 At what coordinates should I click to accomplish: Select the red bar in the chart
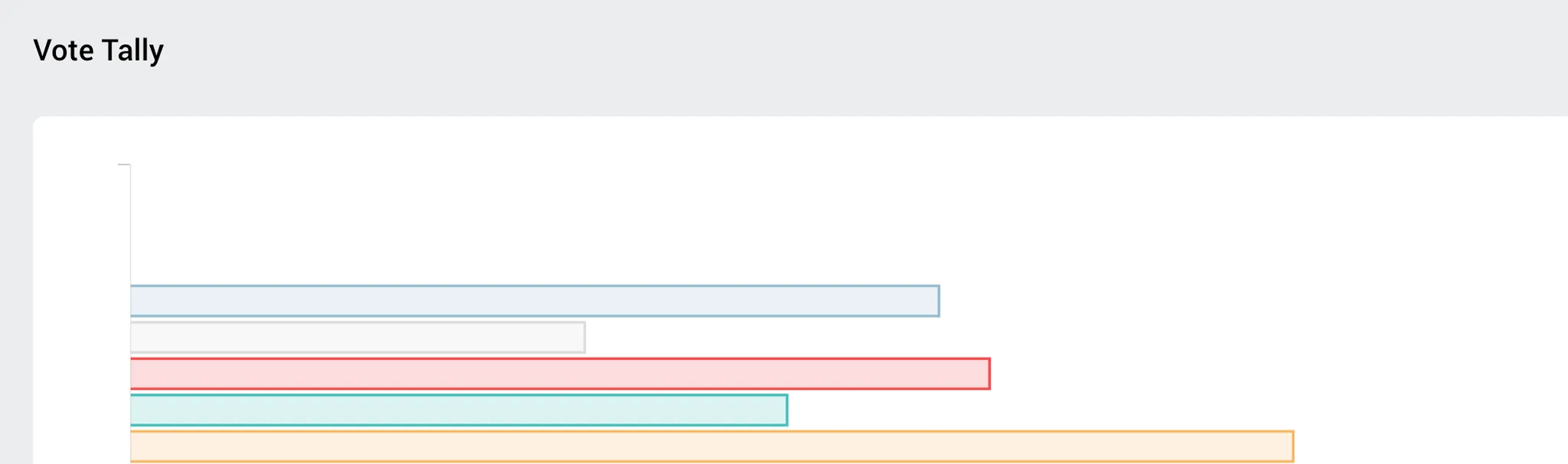tap(560, 374)
